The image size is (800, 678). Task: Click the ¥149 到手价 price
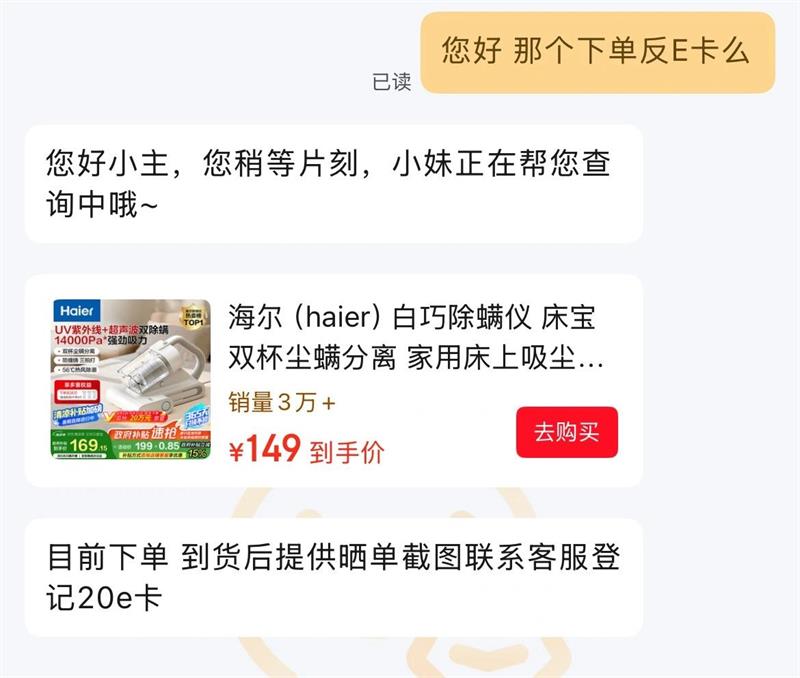pyautogui.click(x=307, y=449)
